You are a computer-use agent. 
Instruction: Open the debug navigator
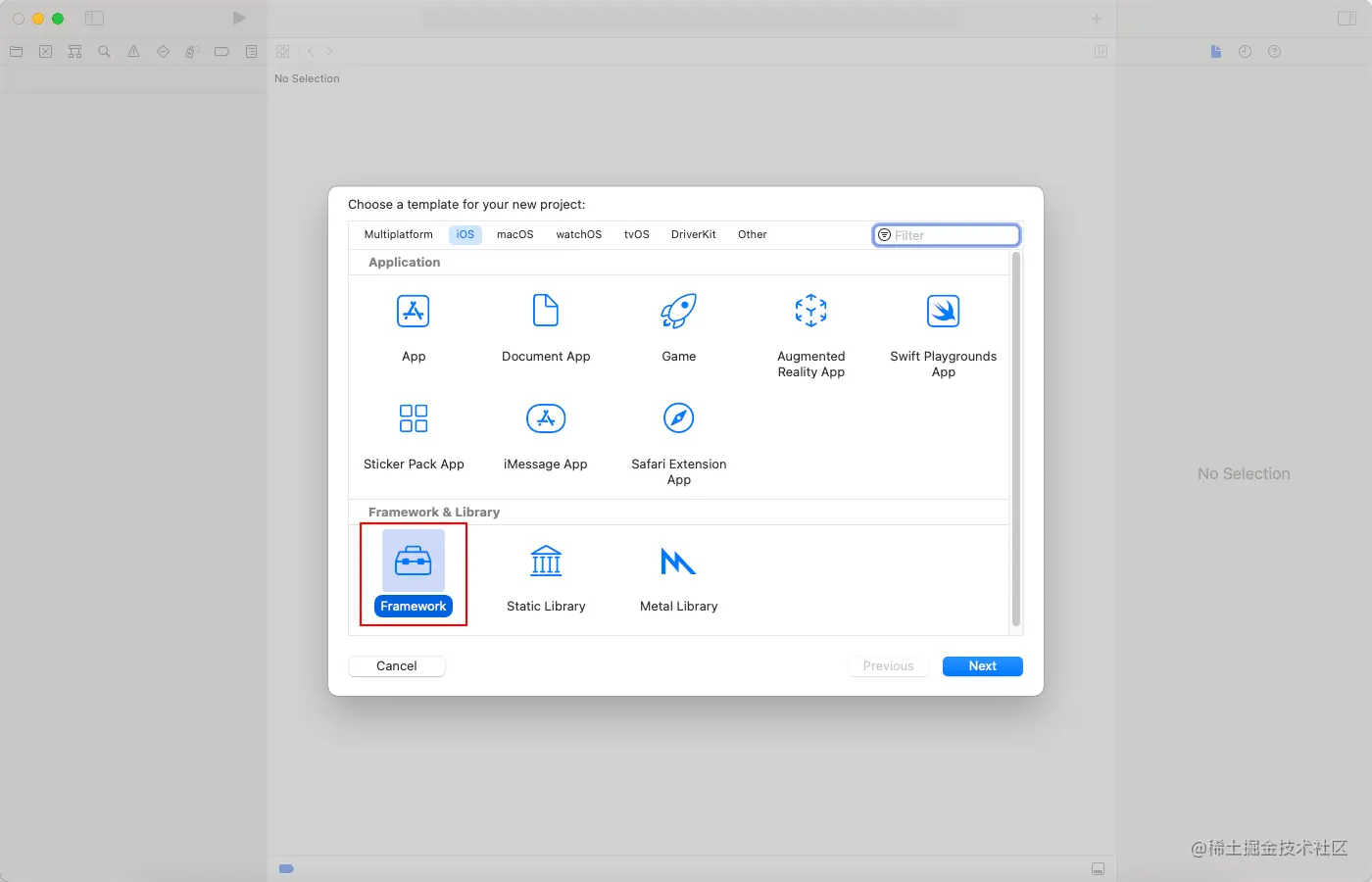(193, 52)
